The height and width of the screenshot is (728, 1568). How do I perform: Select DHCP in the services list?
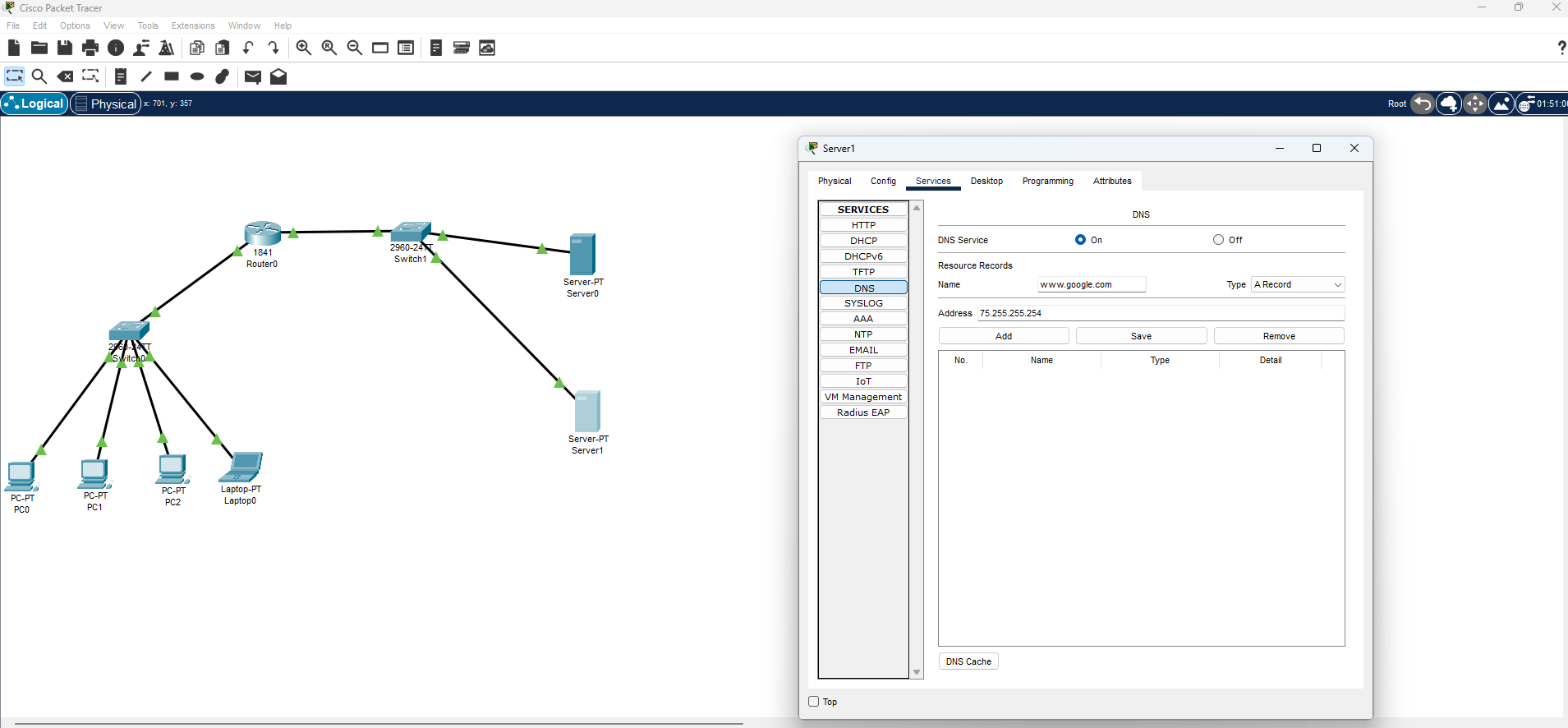pos(863,241)
